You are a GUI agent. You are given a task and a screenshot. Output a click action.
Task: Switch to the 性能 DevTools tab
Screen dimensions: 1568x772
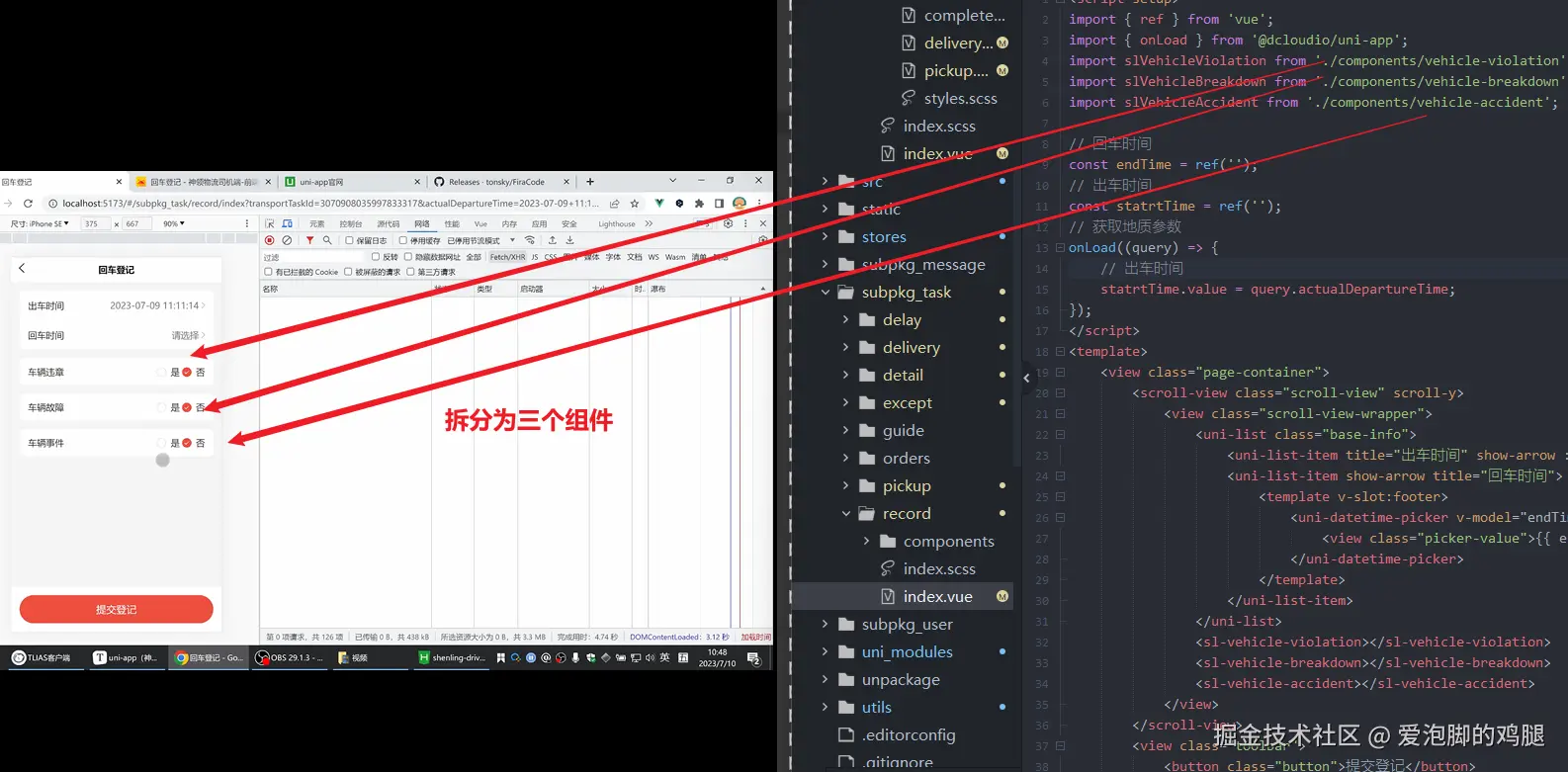click(x=452, y=224)
